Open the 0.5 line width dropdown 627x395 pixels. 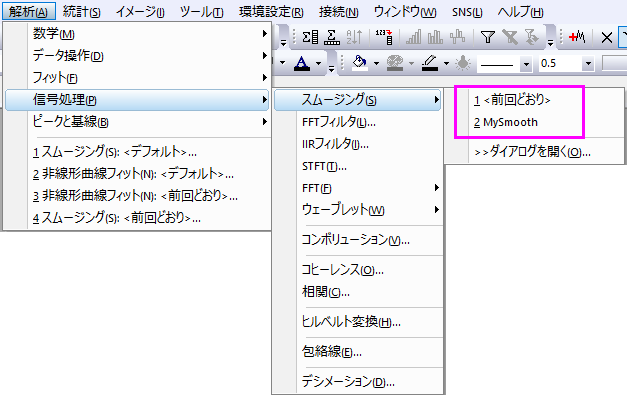tap(588, 64)
